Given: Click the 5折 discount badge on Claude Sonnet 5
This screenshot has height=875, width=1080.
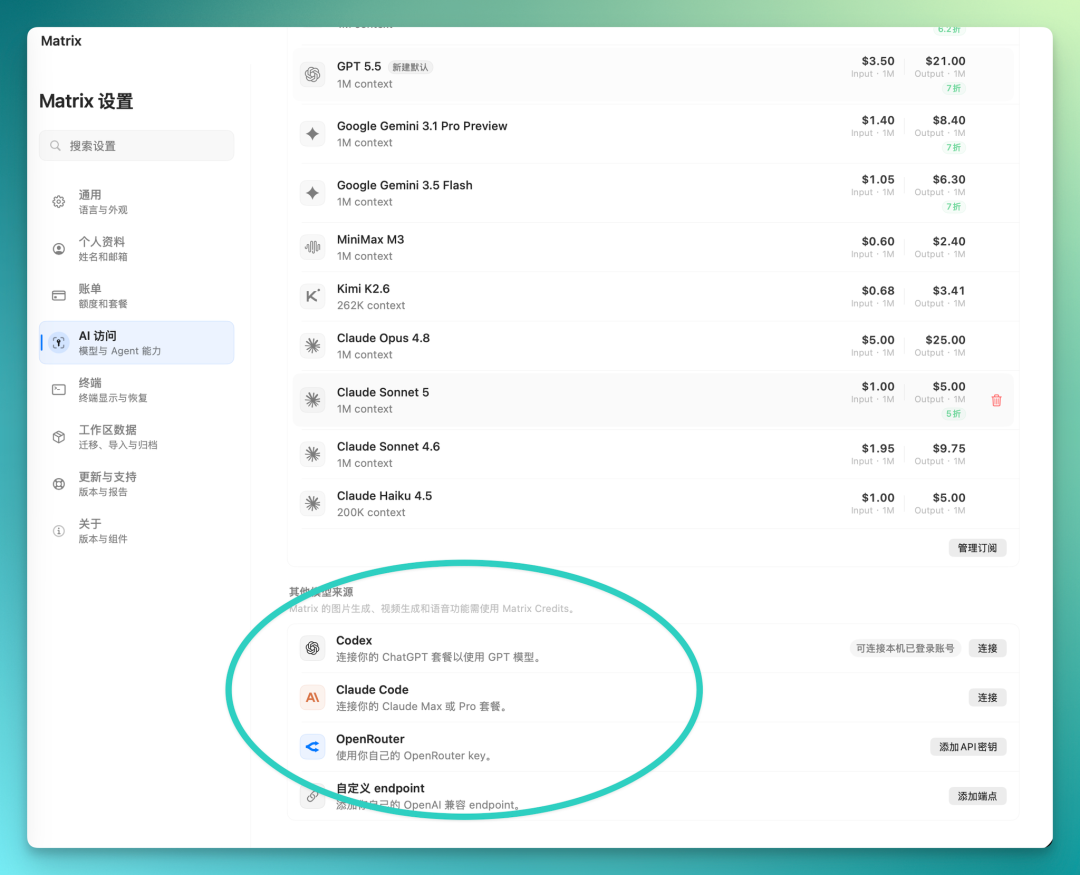Looking at the screenshot, I should pyautogui.click(x=953, y=414).
